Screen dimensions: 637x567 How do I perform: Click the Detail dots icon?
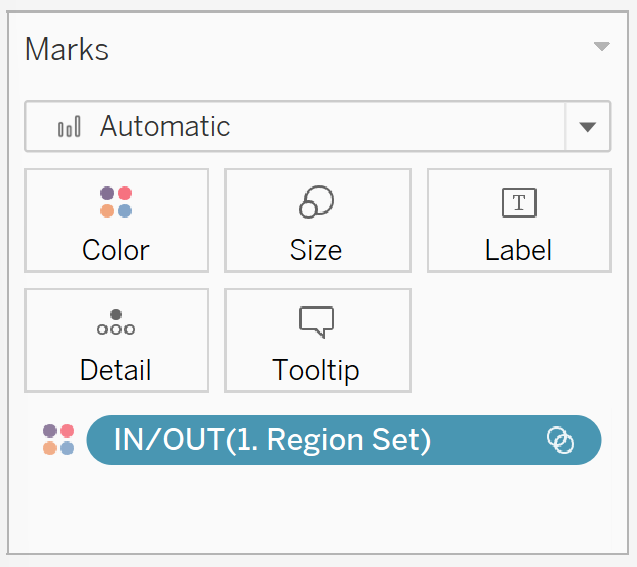click(x=116, y=322)
